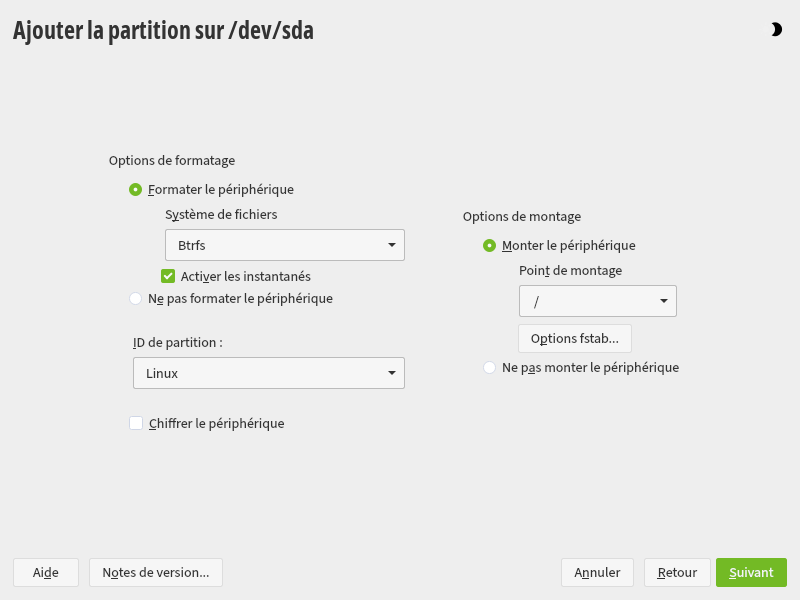Toggle the dark mode moon icon
Image resolution: width=800 pixels, height=600 pixels.
click(776, 30)
